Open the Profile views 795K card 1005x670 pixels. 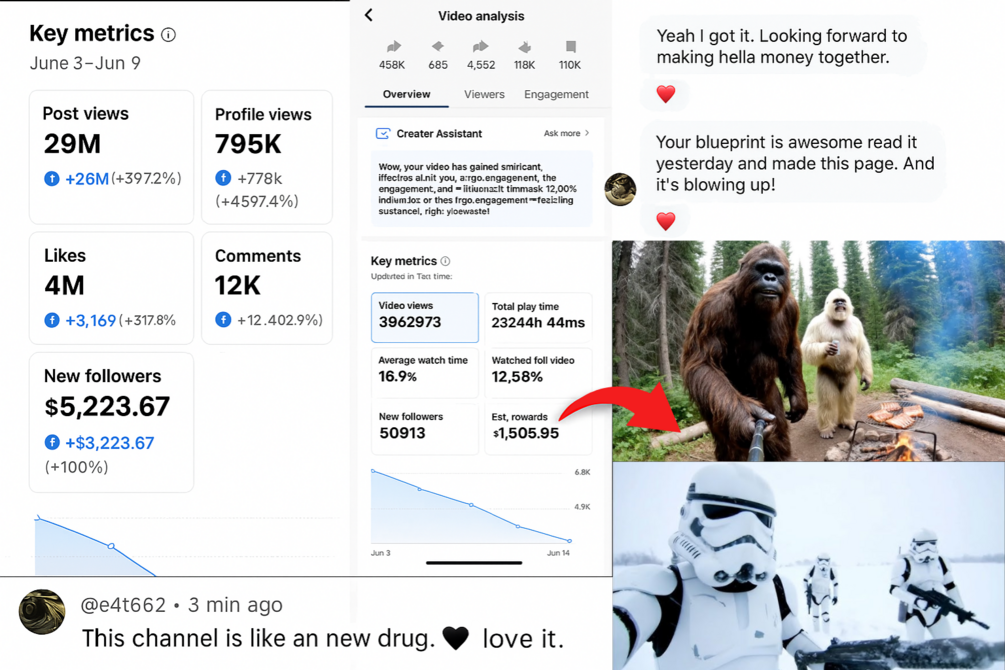click(267, 157)
